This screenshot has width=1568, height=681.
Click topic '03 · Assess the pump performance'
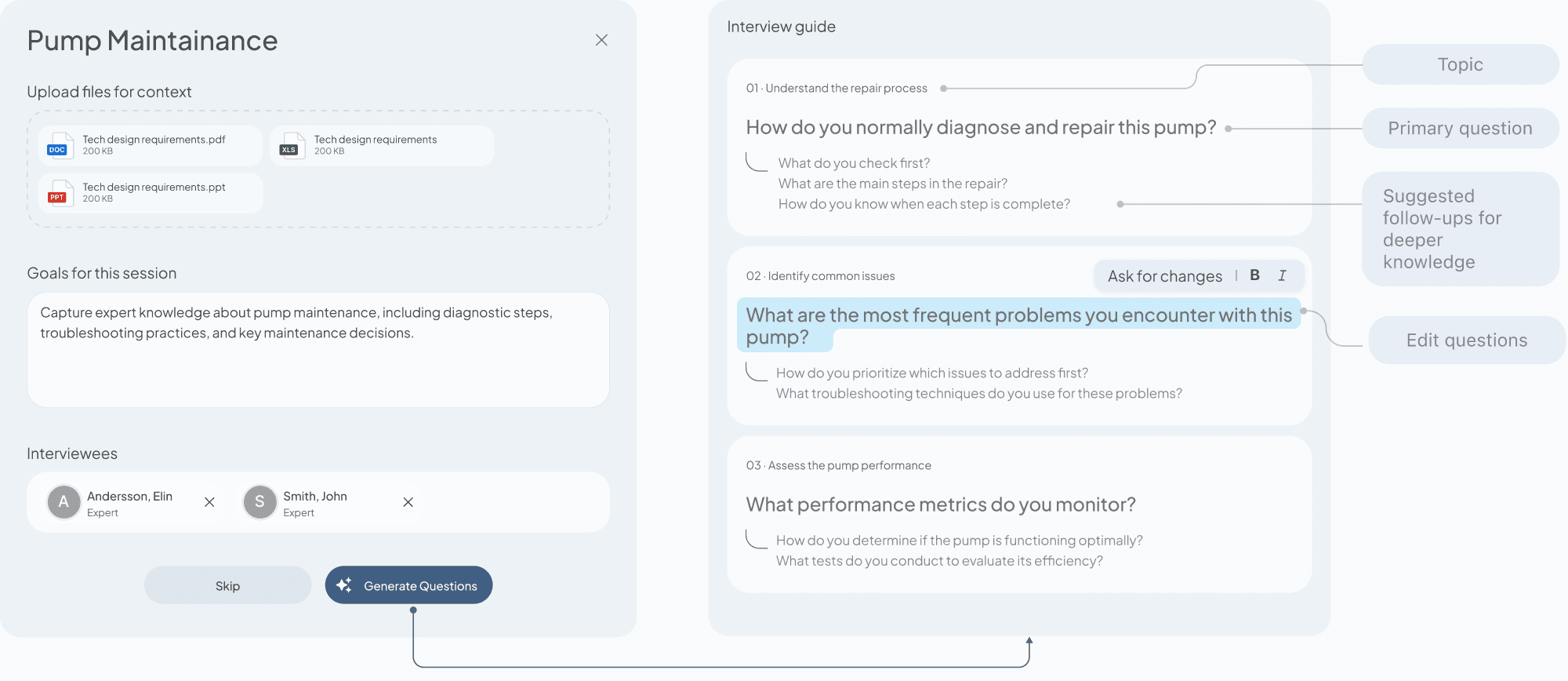[x=839, y=465]
